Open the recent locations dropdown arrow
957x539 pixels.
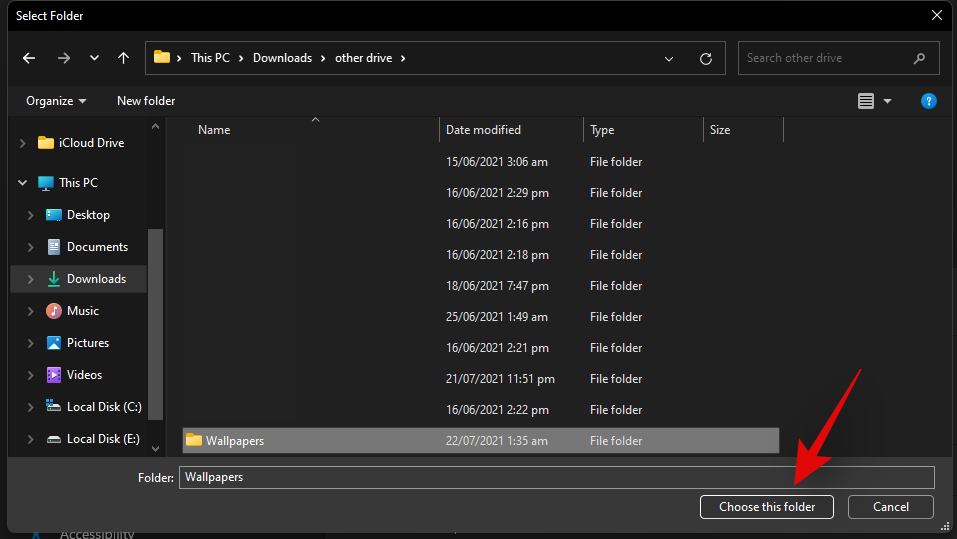pos(94,58)
